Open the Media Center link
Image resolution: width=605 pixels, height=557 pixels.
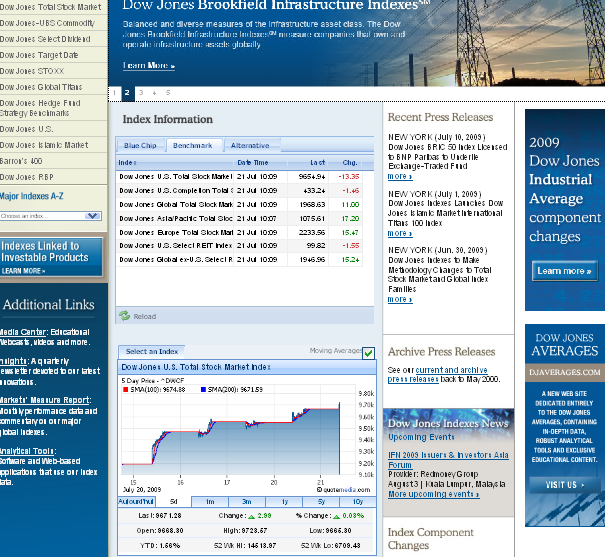23,332
